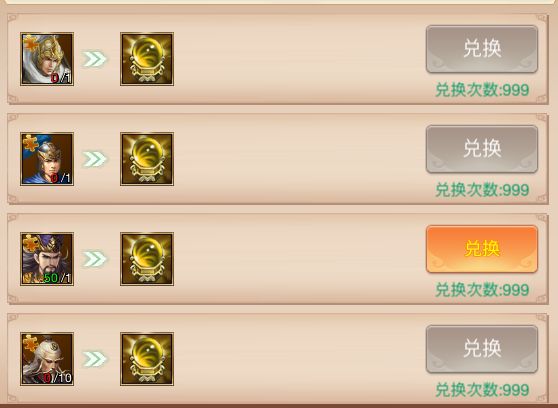Viewport: 558px width, 408px height.
Task: Tap the double-arrow beside golden-helmet hero
Action: (x=94, y=59)
